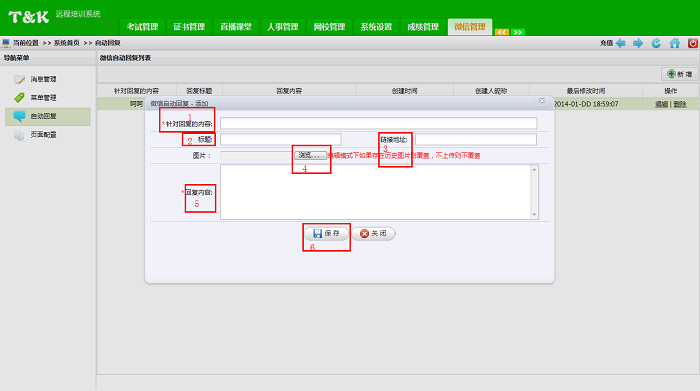Open 页面配置 in the sidebar
Screen dimensions: 700x391
43,134
